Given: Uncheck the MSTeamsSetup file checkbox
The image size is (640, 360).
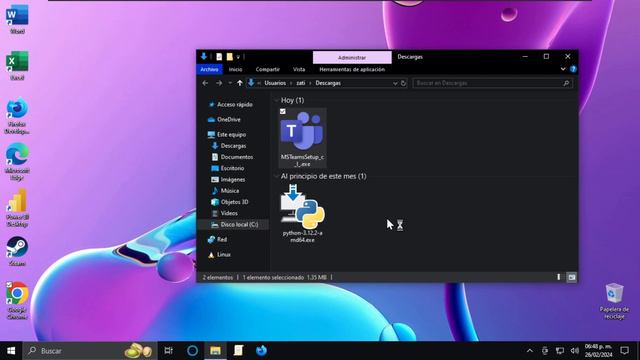Looking at the screenshot, I should pyautogui.click(x=283, y=111).
